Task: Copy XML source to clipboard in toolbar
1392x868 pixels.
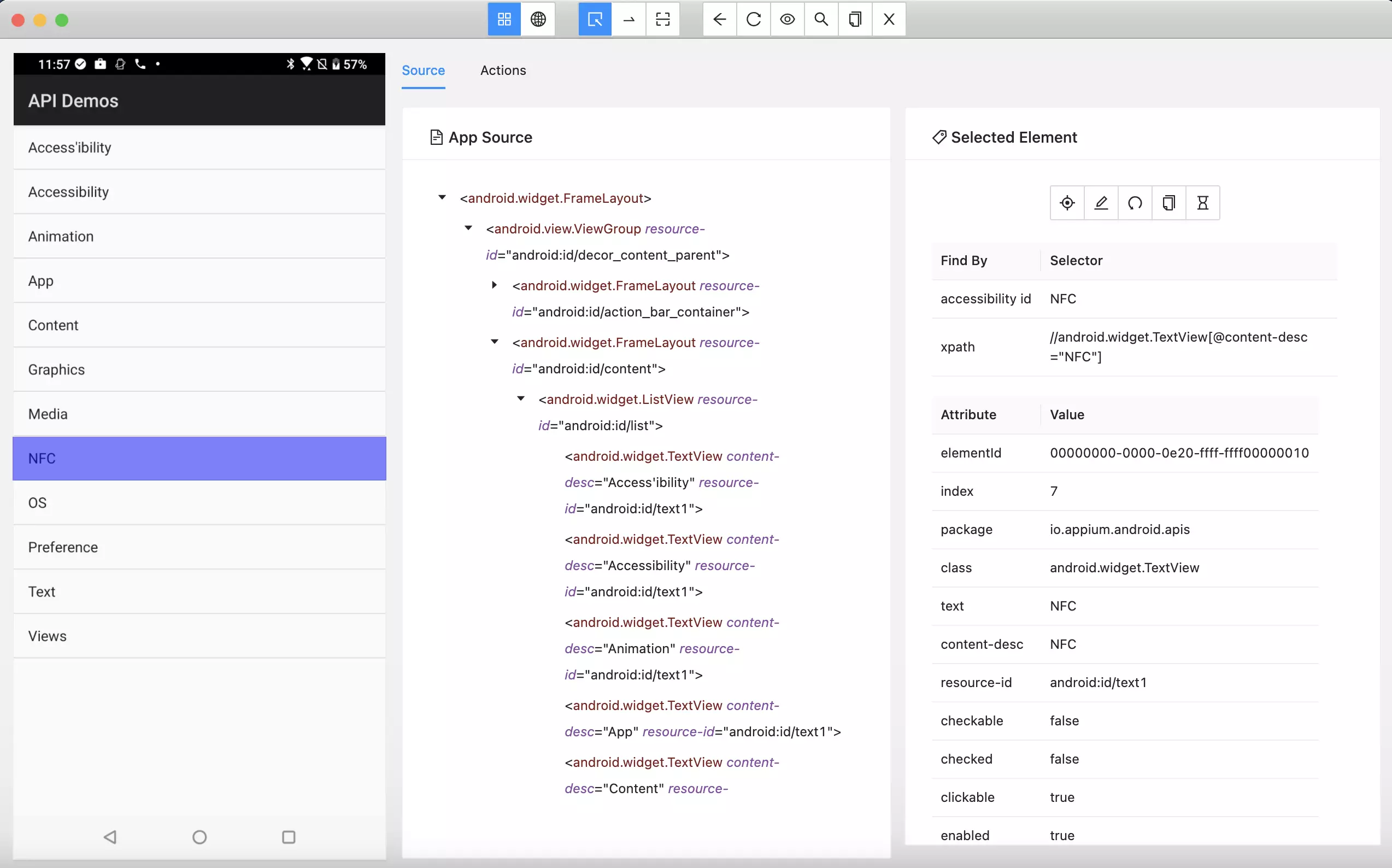Action: [855, 20]
